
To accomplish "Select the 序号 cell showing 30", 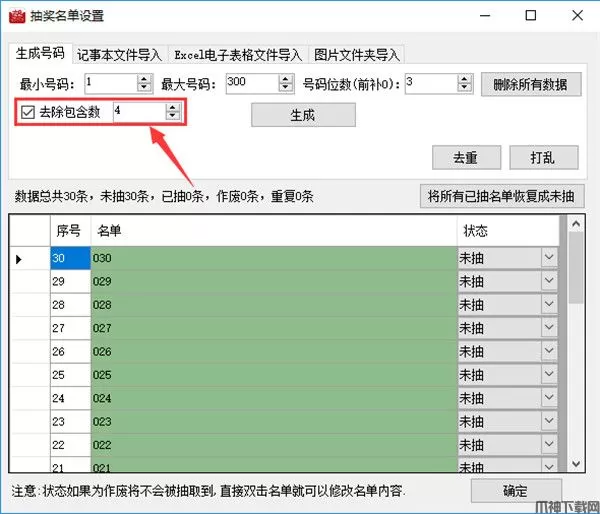I will [70, 258].
